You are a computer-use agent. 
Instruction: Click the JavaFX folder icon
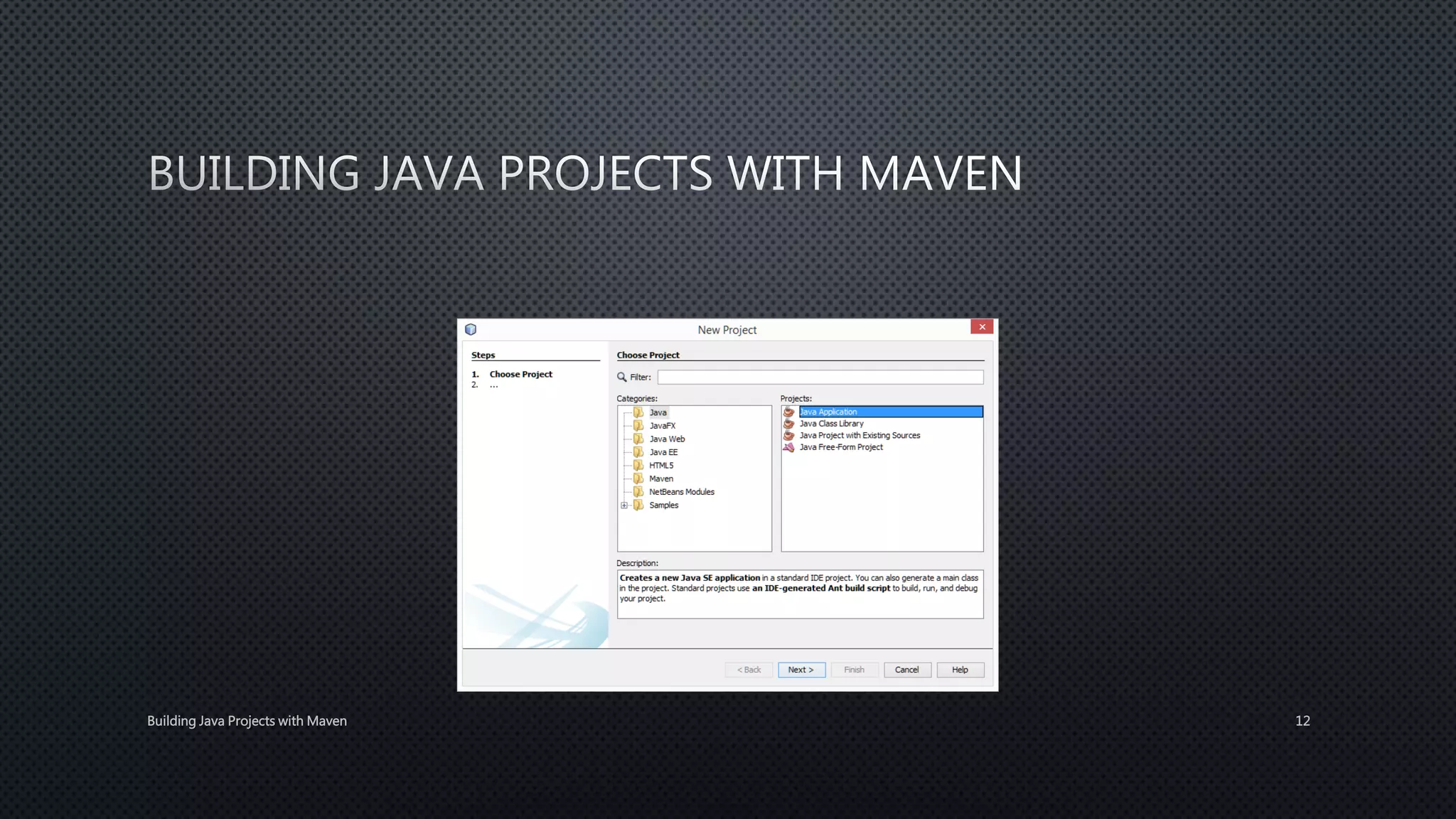click(x=638, y=426)
